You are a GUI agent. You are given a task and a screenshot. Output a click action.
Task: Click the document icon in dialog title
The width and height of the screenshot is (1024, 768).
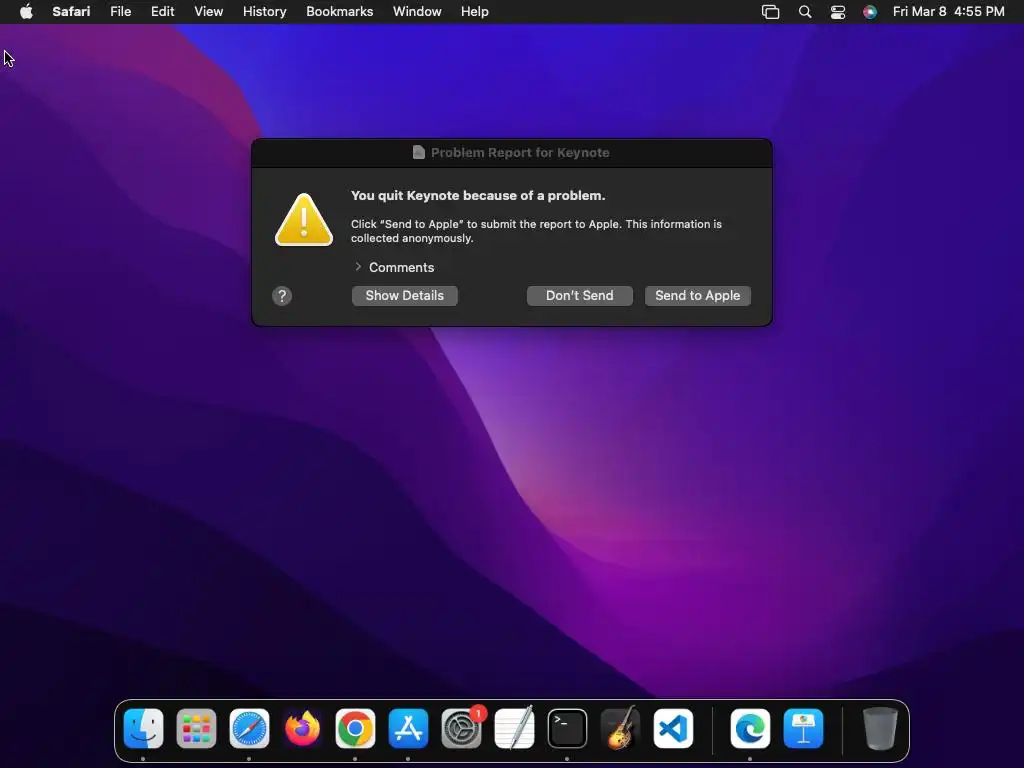coord(419,152)
